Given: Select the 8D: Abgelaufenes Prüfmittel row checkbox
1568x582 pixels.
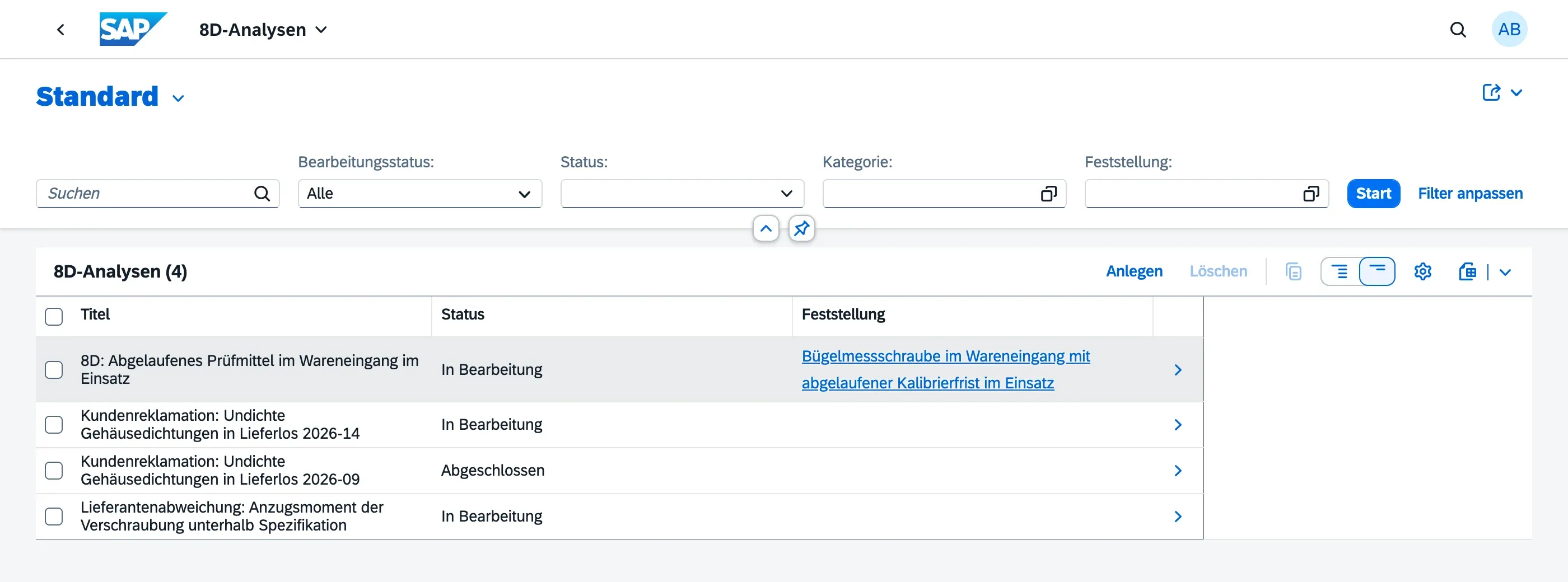Looking at the screenshot, I should (54, 370).
